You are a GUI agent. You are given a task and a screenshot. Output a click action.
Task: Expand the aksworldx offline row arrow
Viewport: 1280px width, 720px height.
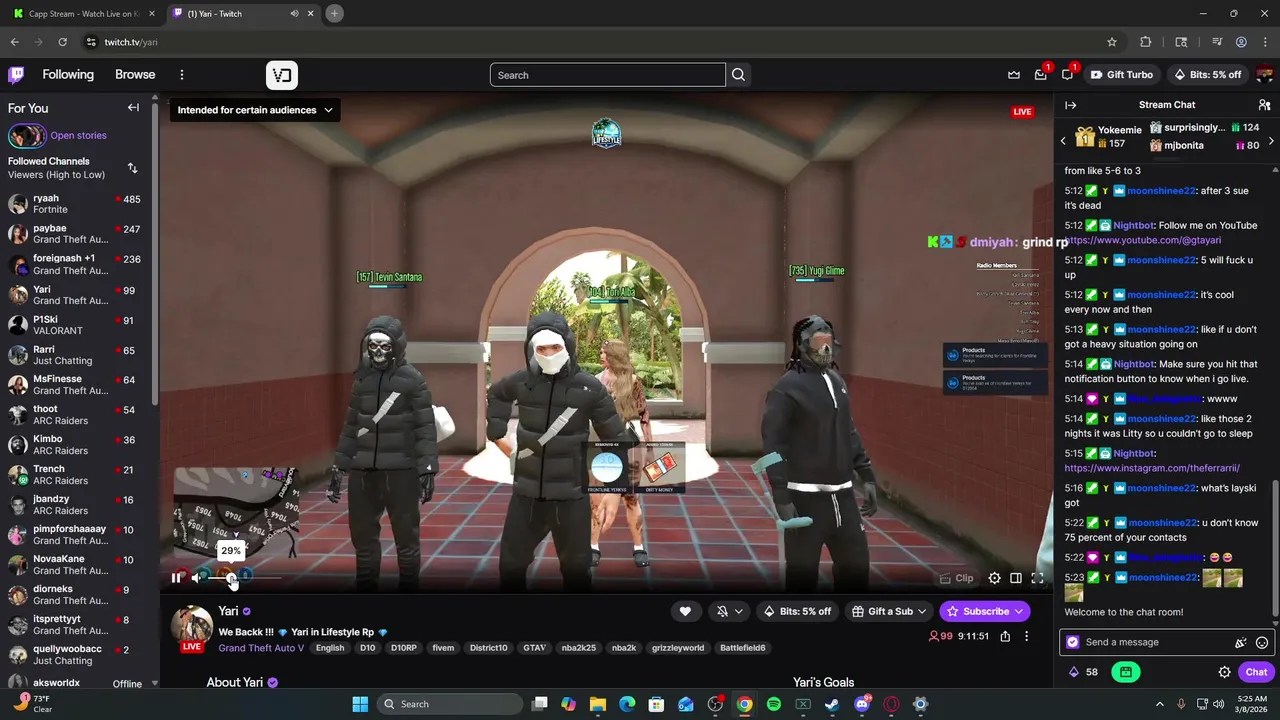coord(153,684)
